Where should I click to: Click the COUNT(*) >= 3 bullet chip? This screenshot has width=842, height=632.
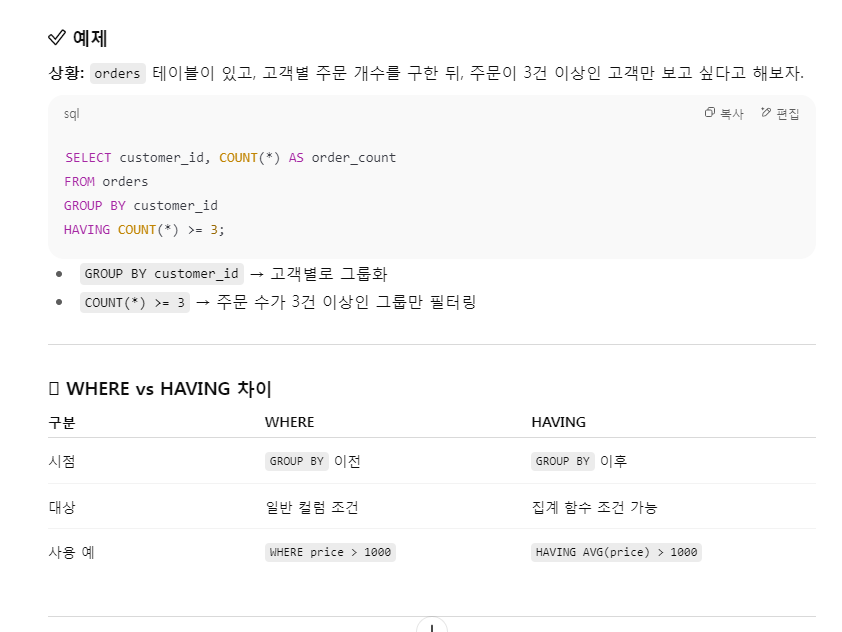(x=135, y=302)
